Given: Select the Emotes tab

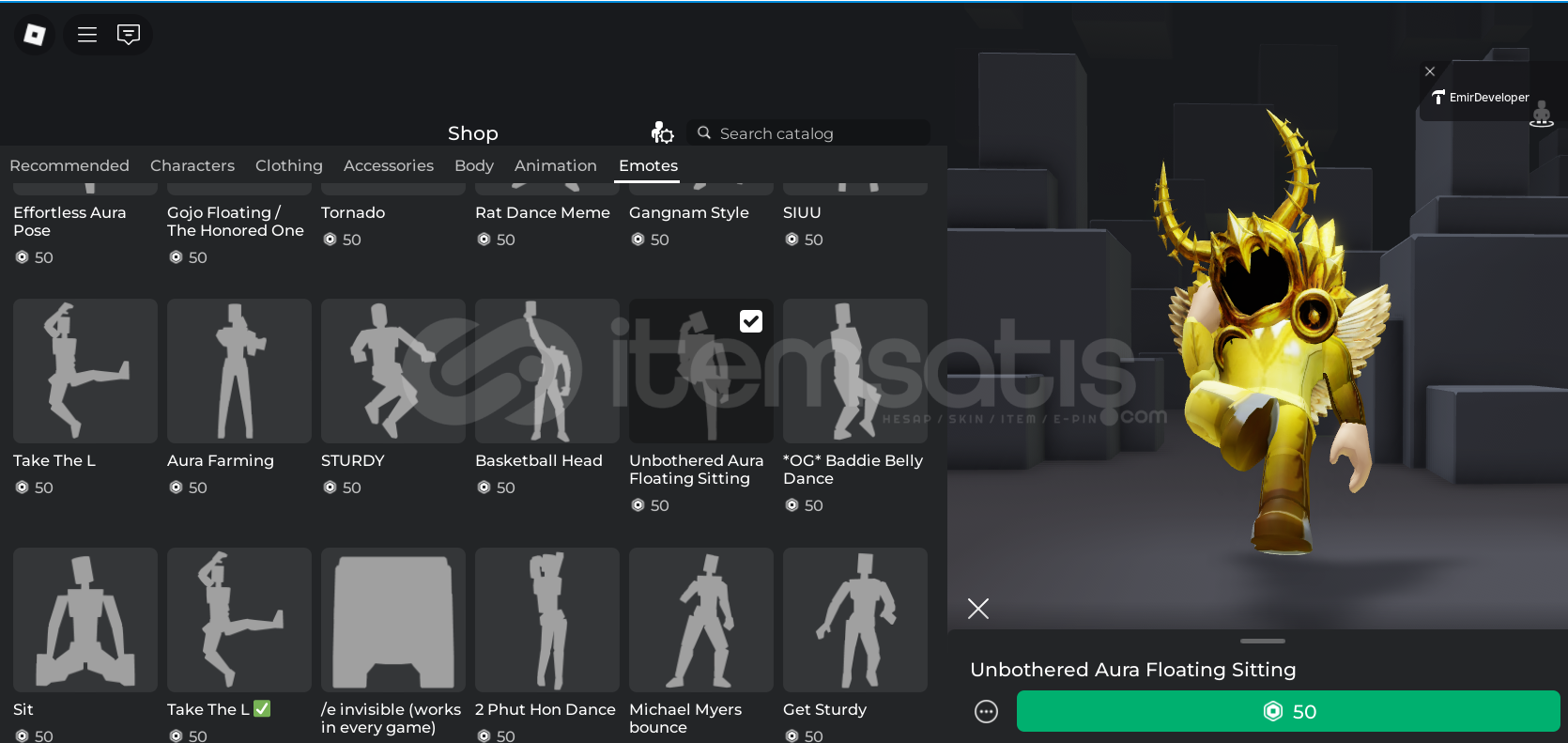Looking at the screenshot, I should point(648,165).
